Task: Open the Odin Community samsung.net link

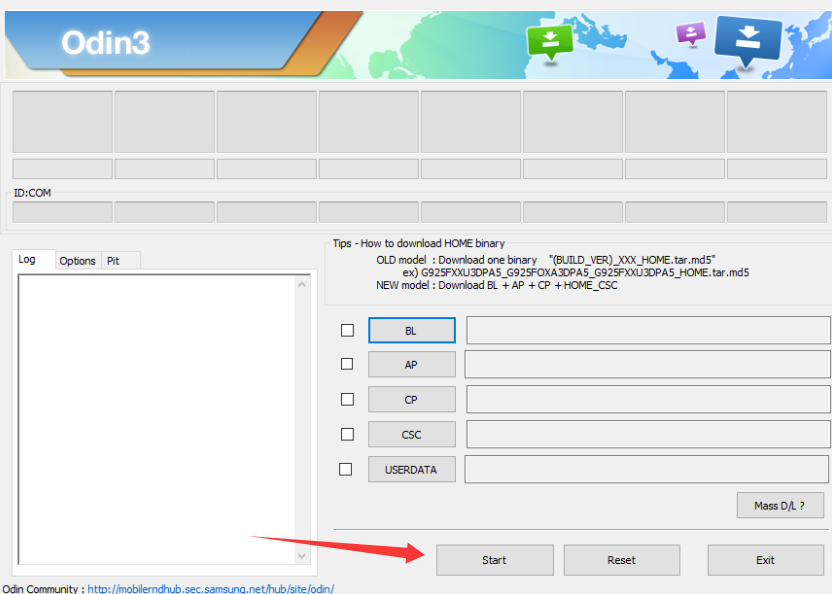Action: point(211,588)
